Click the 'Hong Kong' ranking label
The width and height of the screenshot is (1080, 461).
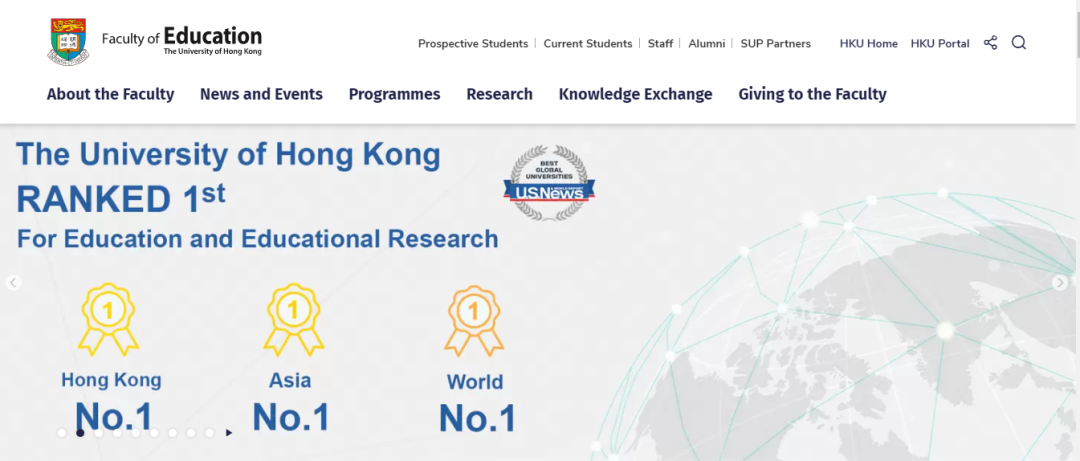[111, 380]
